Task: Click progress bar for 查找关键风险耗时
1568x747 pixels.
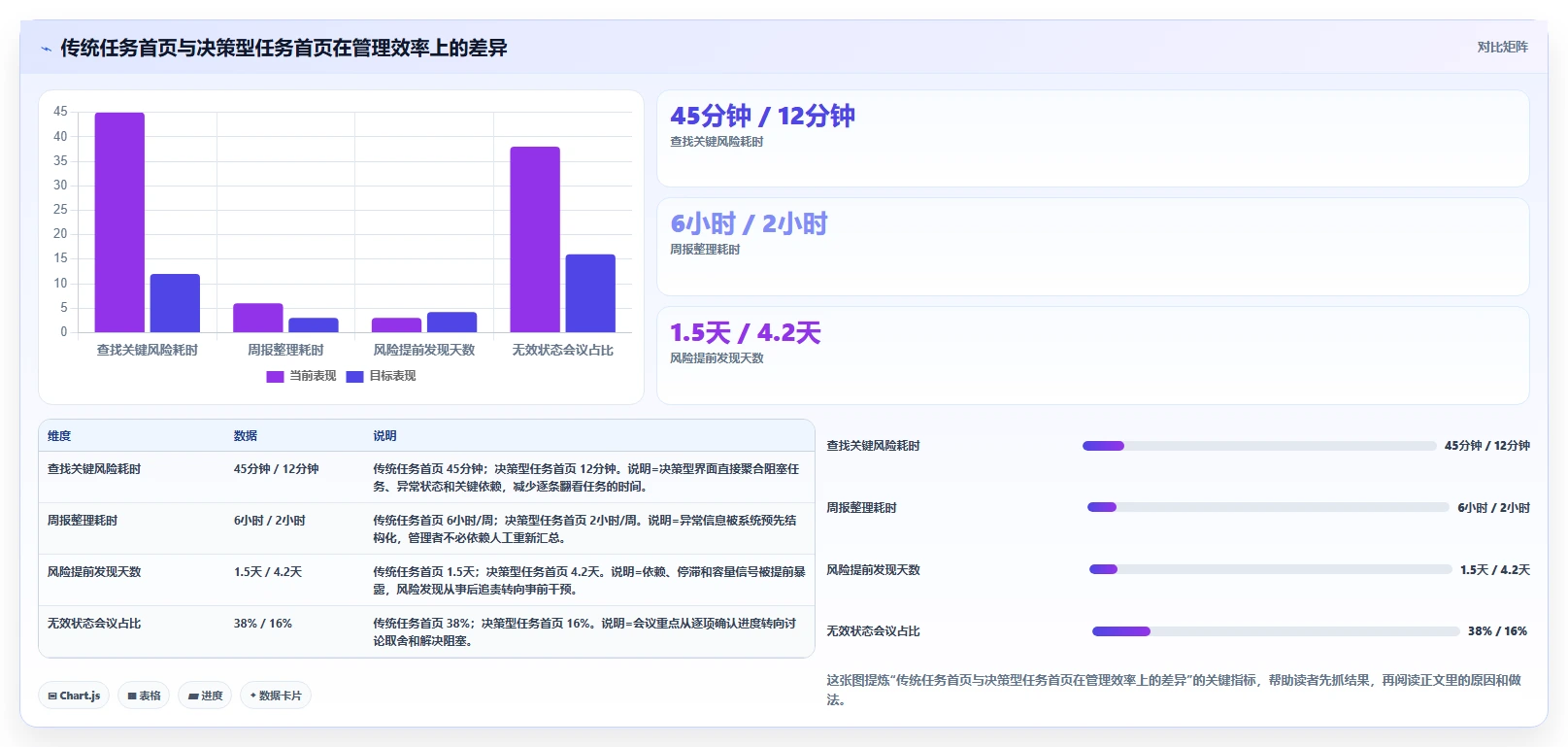Action: tap(1259, 446)
